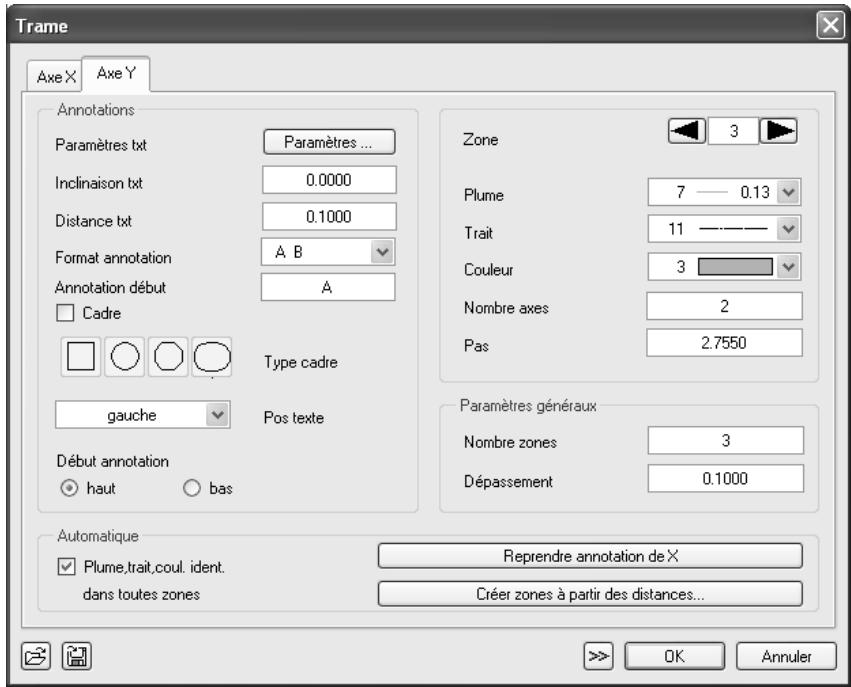Click the Paramètres ... button
This screenshot has width=851, height=687.
click(x=329, y=142)
